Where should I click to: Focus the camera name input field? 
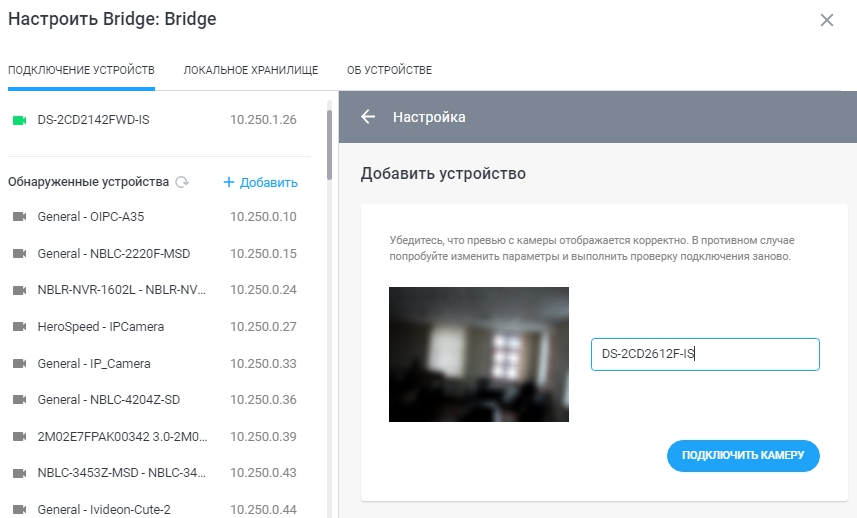pos(705,354)
